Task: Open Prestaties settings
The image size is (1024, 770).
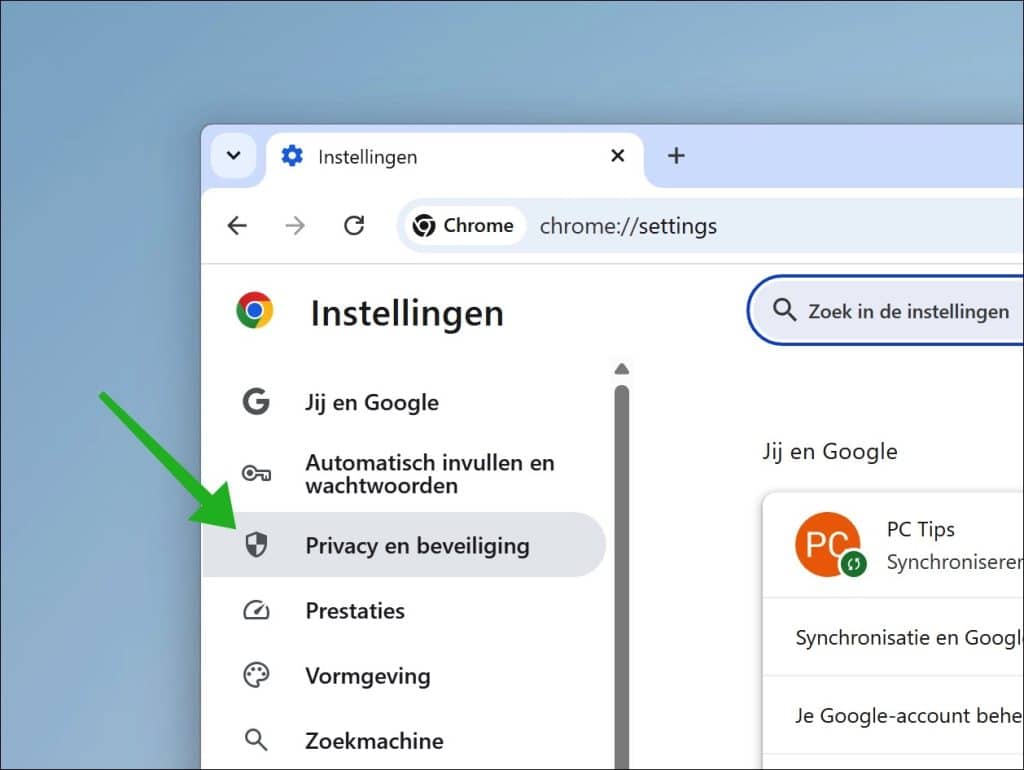Action: tap(404, 611)
